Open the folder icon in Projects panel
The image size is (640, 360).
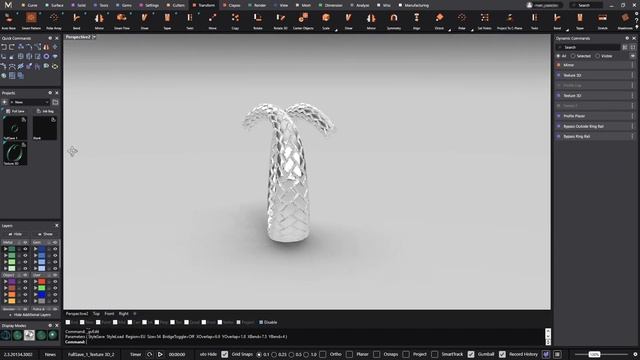pyautogui.click(x=55, y=102)
